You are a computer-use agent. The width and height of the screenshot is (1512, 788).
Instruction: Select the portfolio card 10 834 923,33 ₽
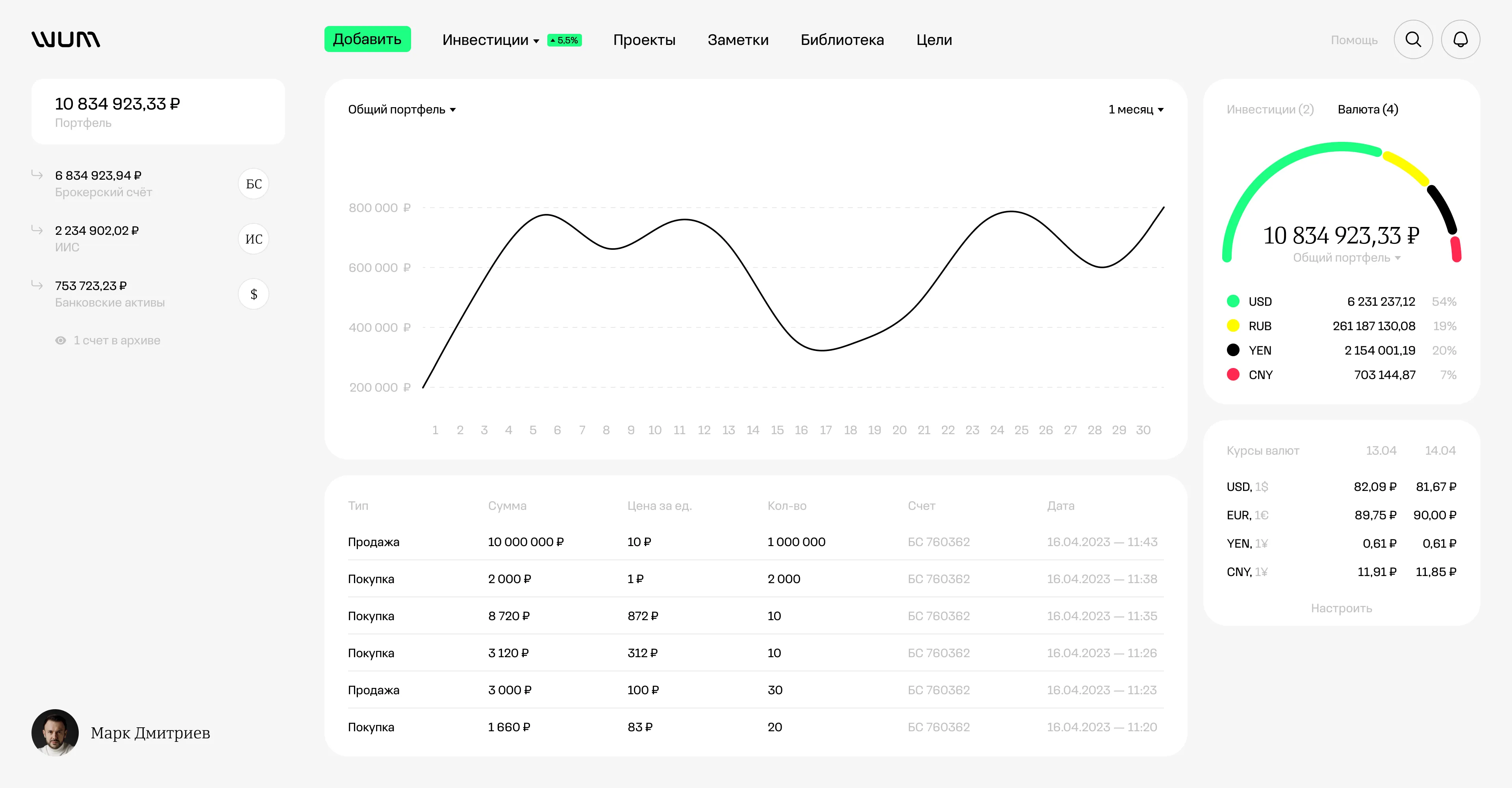[x=158, y=112]
